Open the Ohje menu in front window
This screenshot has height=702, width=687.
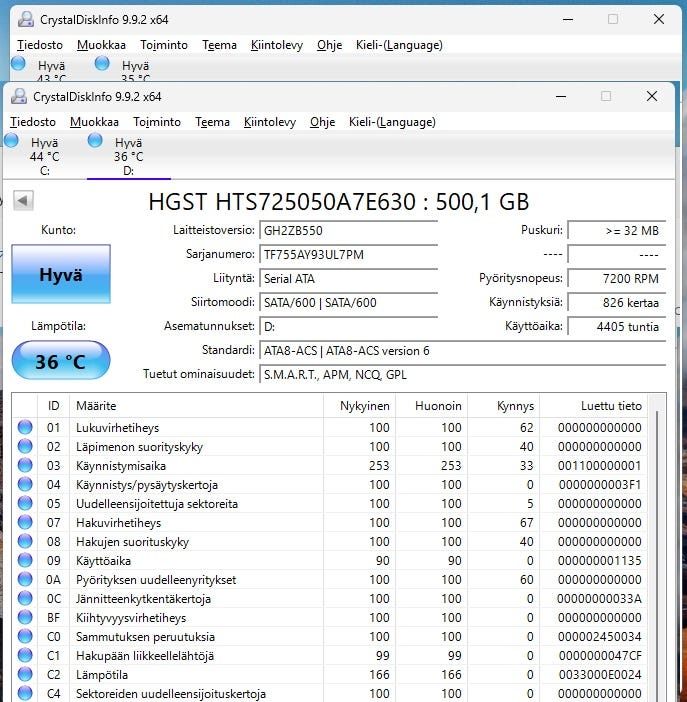[322, 122]
